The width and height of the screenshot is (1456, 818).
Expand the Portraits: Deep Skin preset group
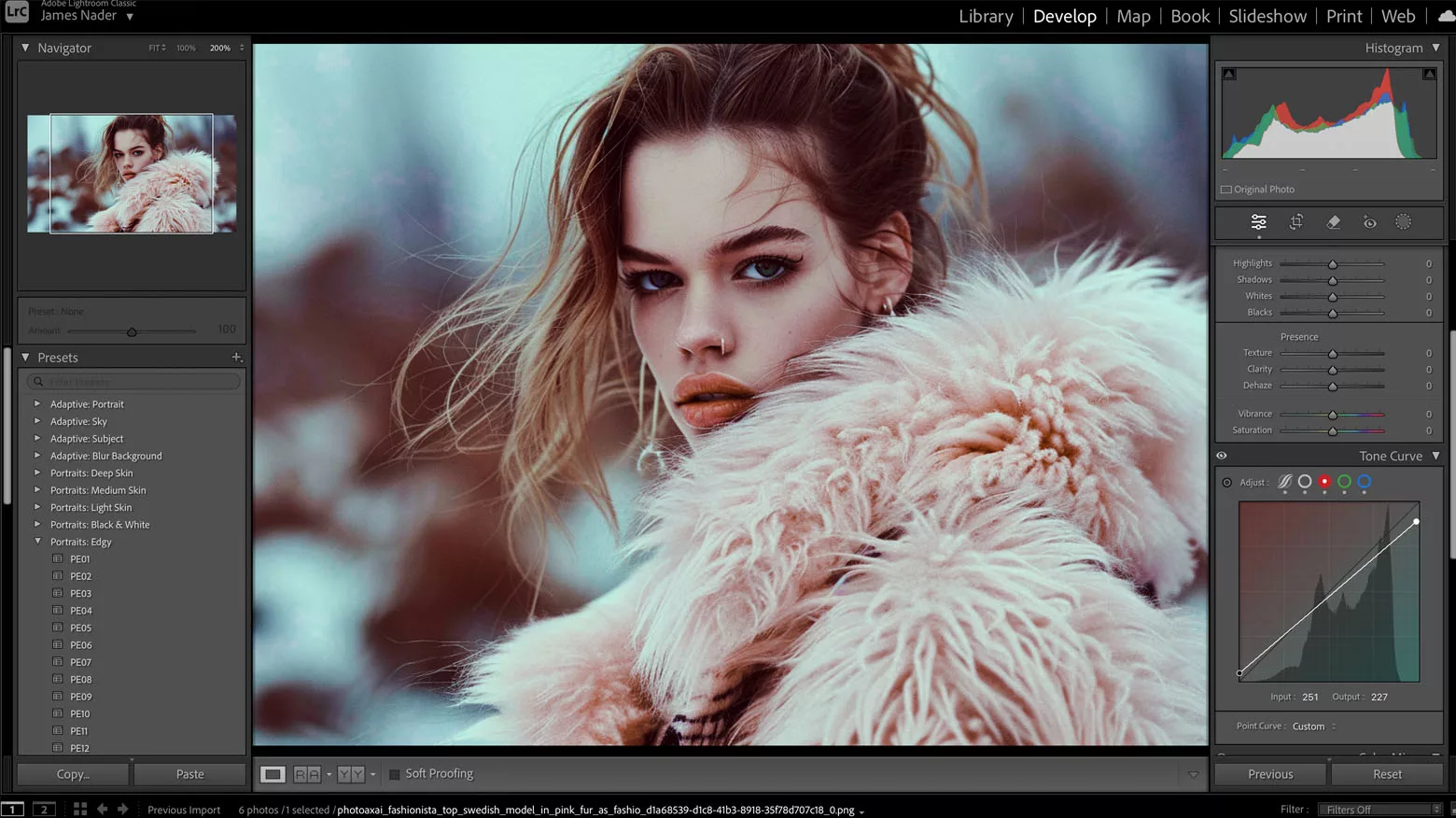[x=37, y=472]
